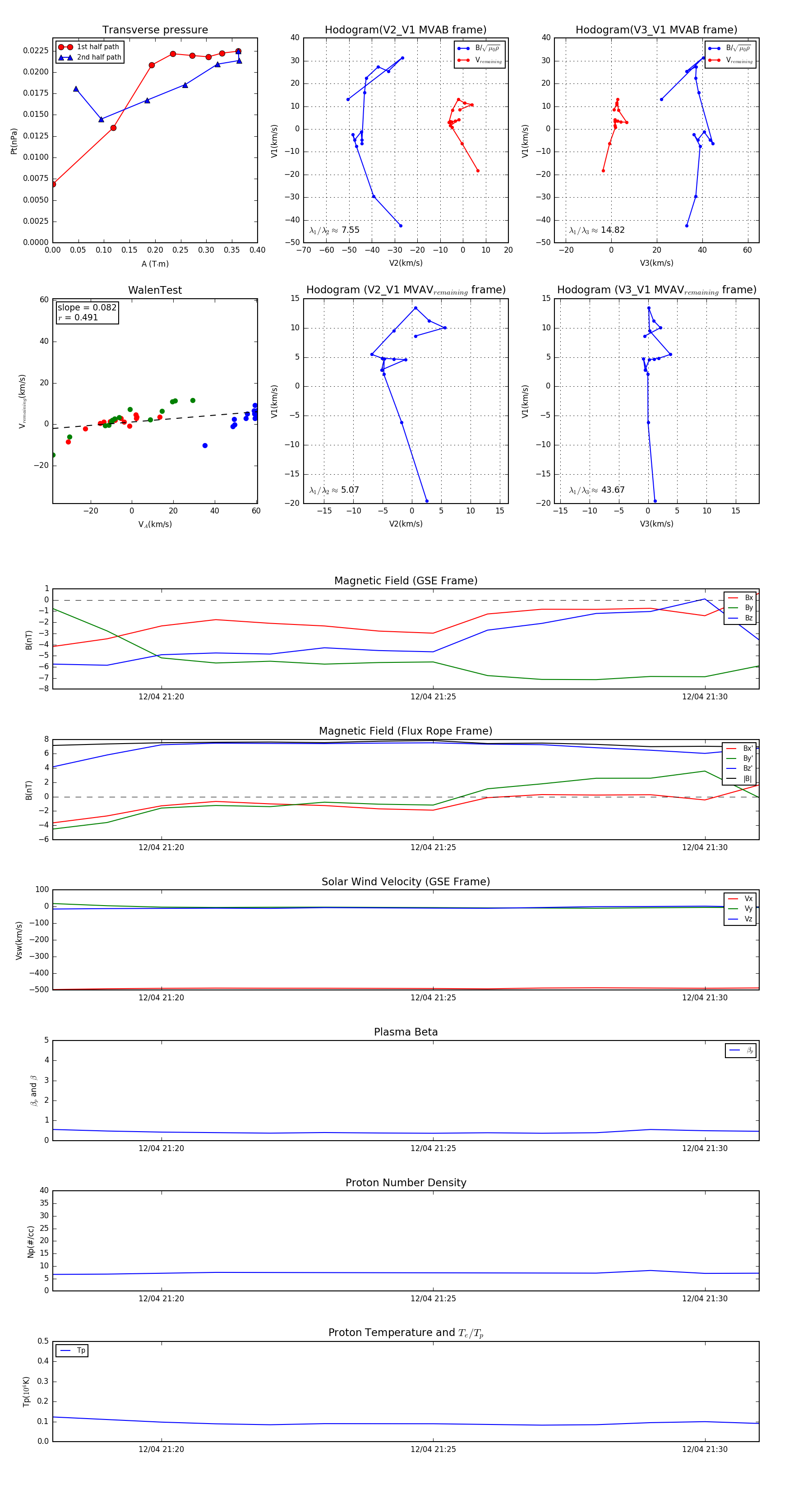Select the Bz legend entry in GSE magnetic field plot
The width and height of the screenshot is (812, 1489).
point(740,618)
